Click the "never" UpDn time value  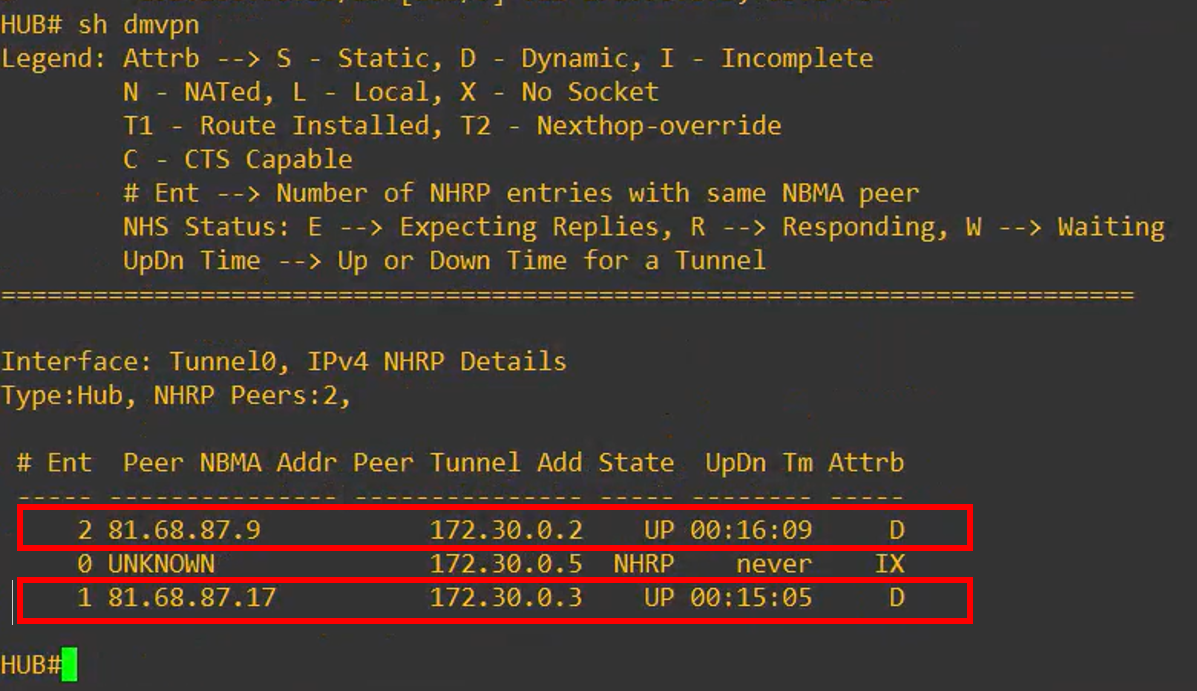point(774,563)
